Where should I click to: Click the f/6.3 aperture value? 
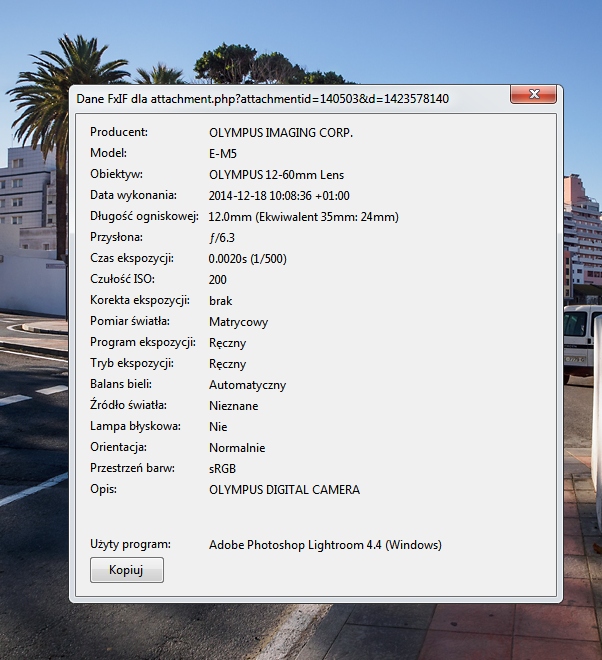tap(221, 238)
